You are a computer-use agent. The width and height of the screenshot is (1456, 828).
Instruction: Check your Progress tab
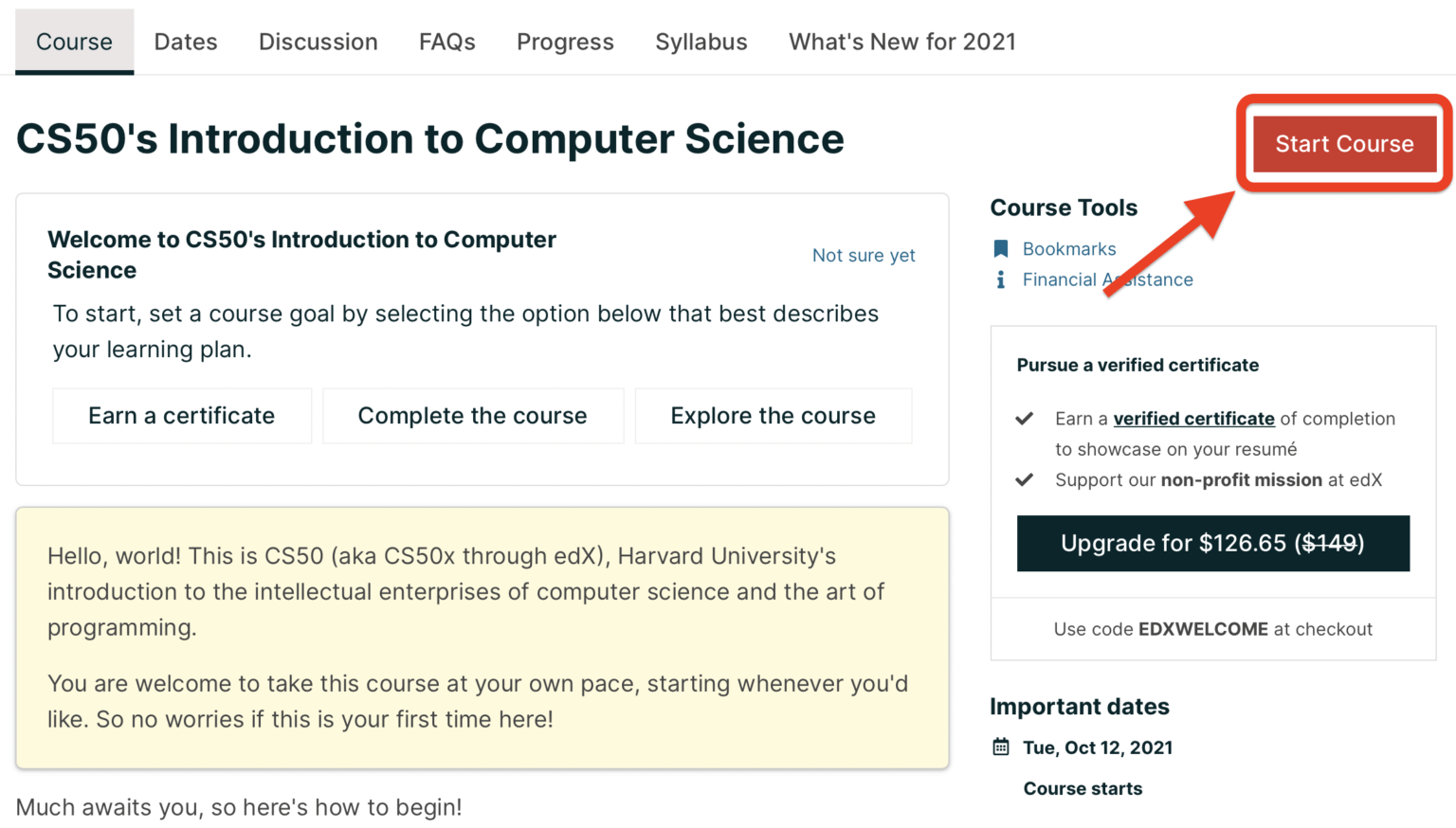[565, 42]
